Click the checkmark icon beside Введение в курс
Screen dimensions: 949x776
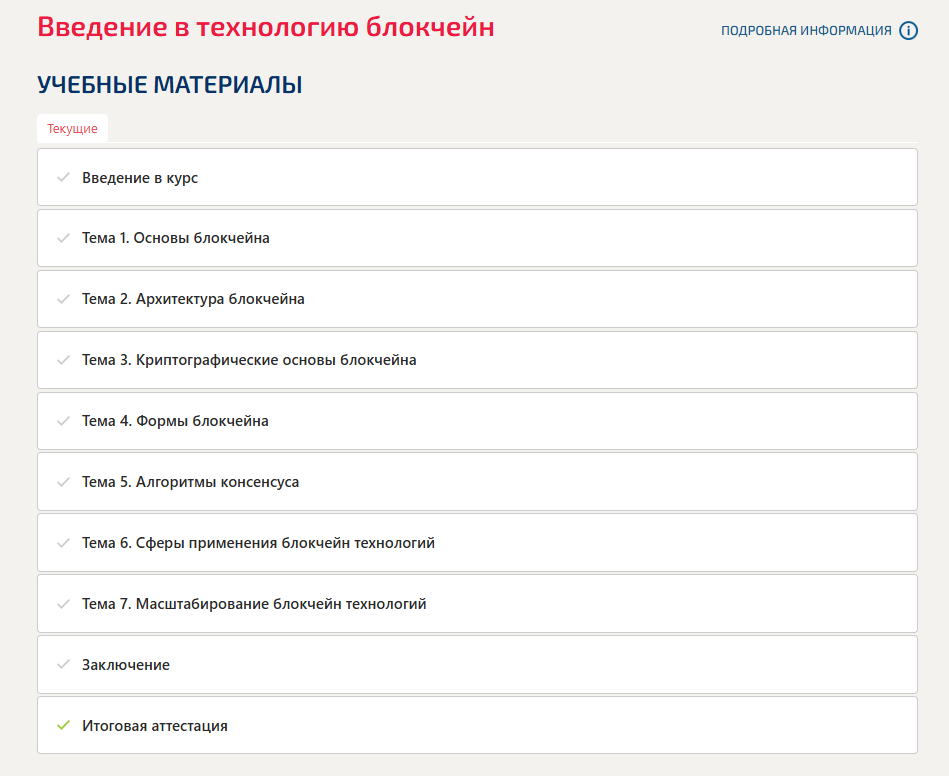pos(63,177)
